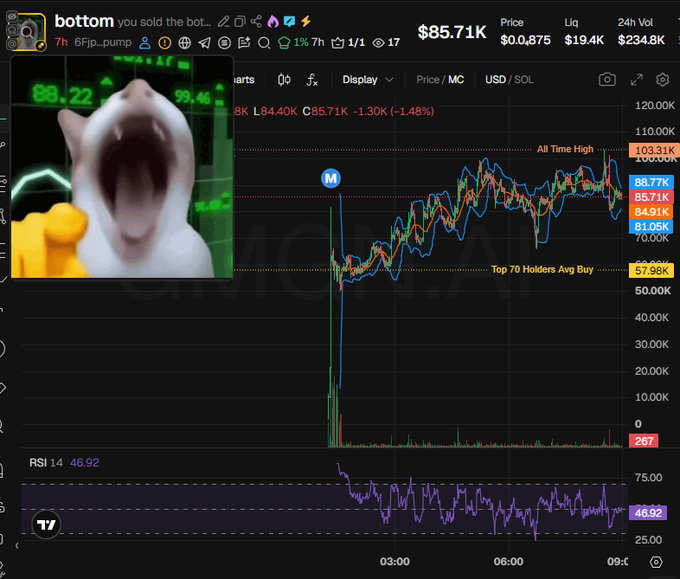Image resolution: width=680 pixels, height=579 pixels.
Task: Copy the token name with the copy icon
Action: (240, 21)
